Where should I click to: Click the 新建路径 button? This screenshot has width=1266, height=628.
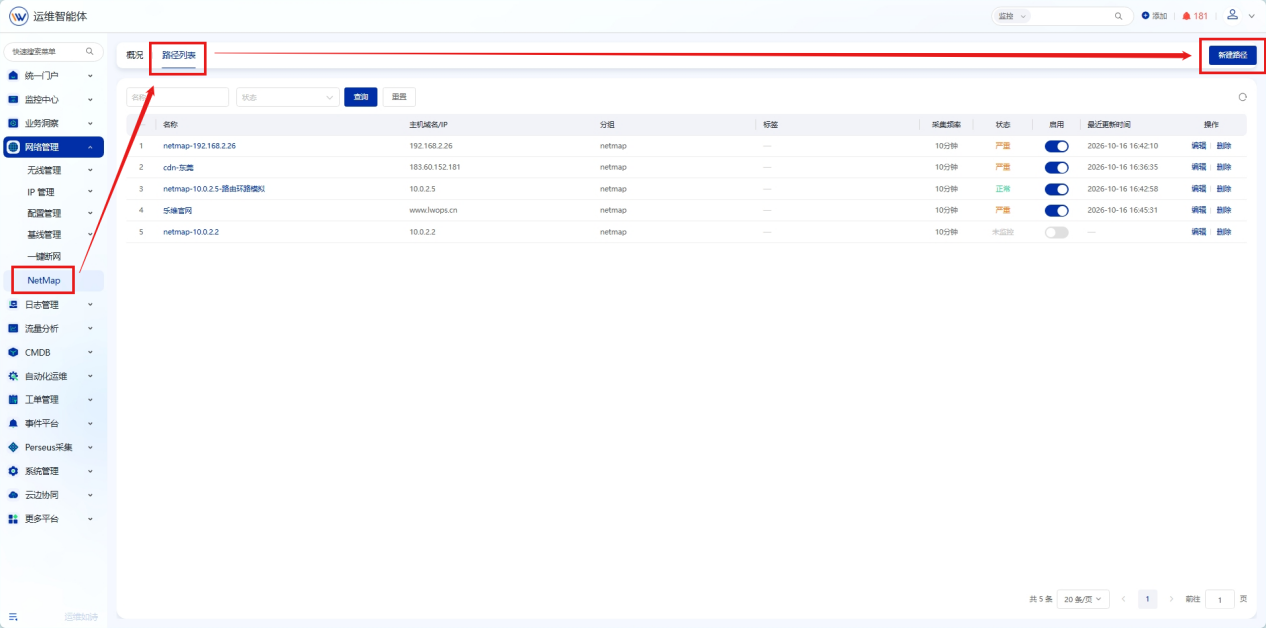(x=1232, y=55)
